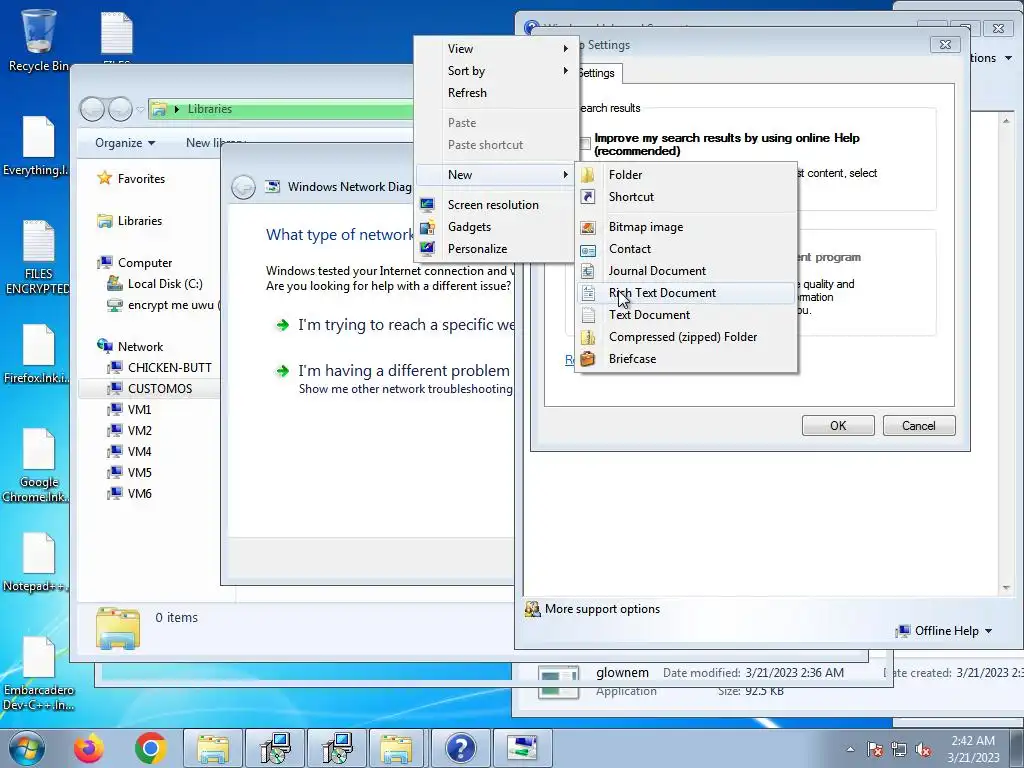Expand the Sort by submenu

click(496, 71)
